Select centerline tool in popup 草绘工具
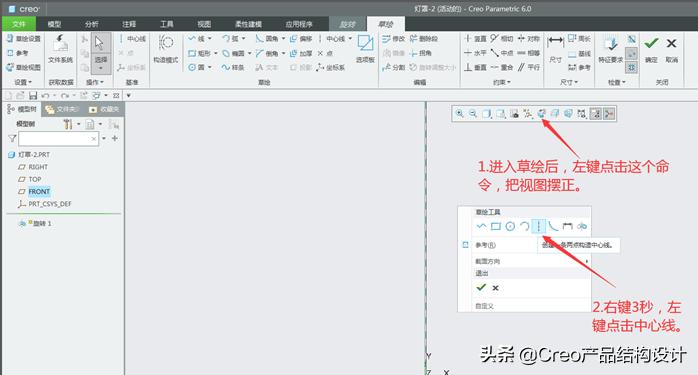The image size is (698, 375). click(539, 226)
